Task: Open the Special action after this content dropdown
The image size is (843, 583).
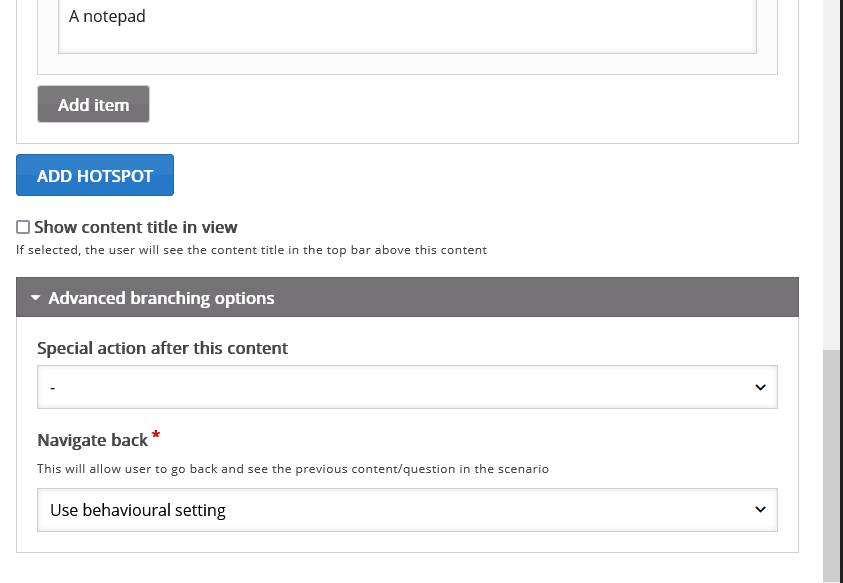Action: coord(406,387)
